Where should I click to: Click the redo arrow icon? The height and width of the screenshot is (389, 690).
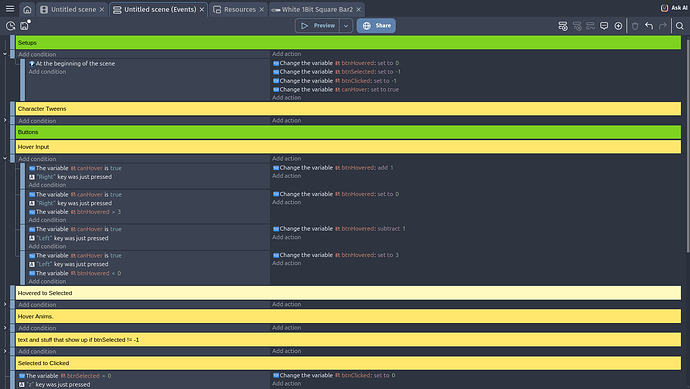coord(663,26)
